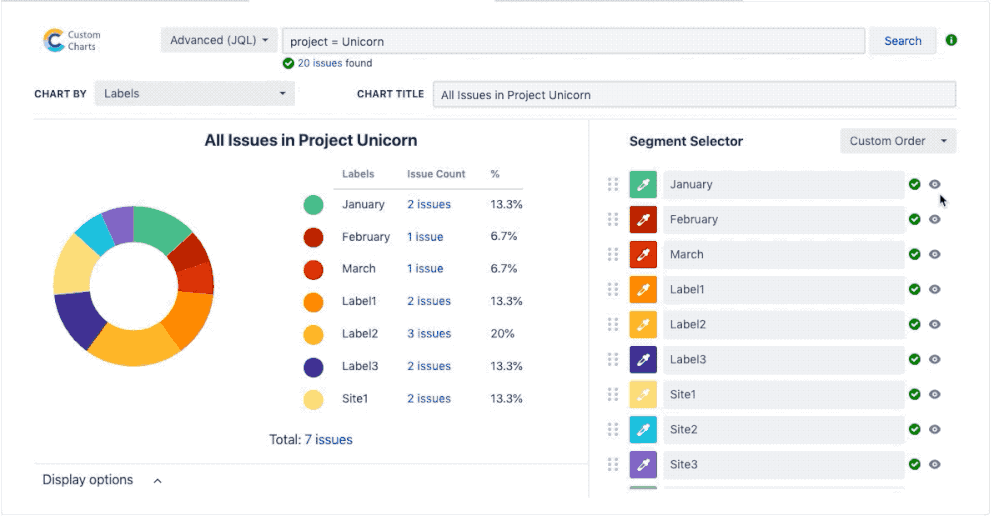999x521 pixels.
Task: Toggle visibility of the Label1 segment
Action: click(x=935, y=289)
